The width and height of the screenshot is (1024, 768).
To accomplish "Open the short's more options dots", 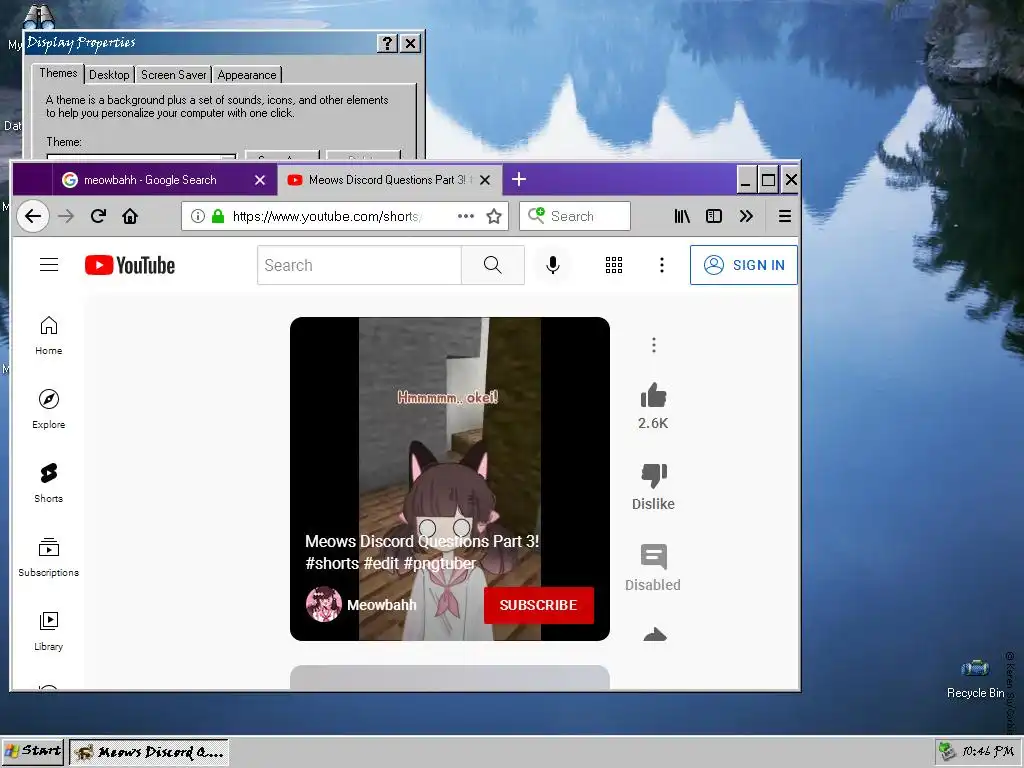I will click(654, 345).
